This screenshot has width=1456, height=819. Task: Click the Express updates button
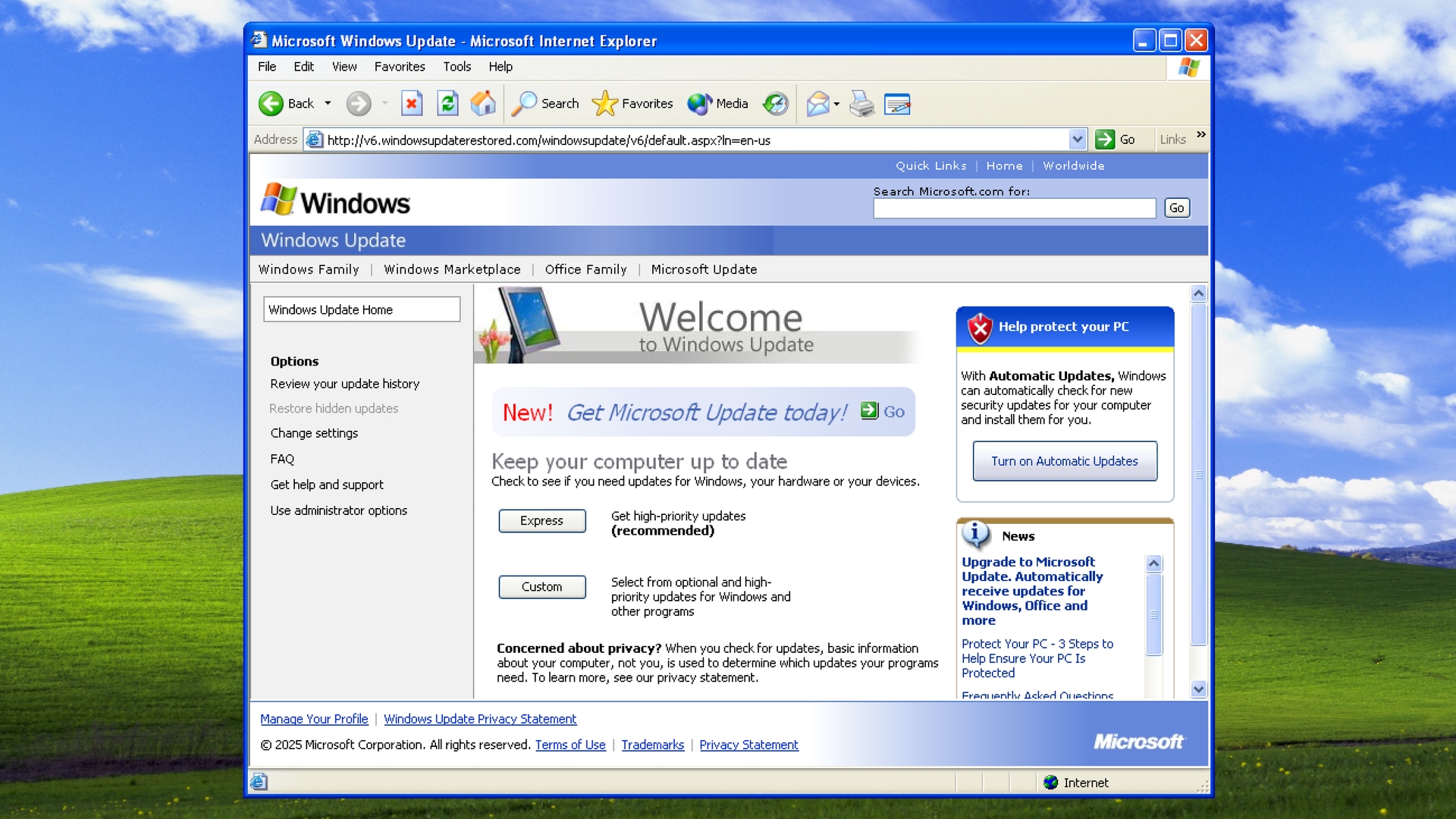click(541, 521)
